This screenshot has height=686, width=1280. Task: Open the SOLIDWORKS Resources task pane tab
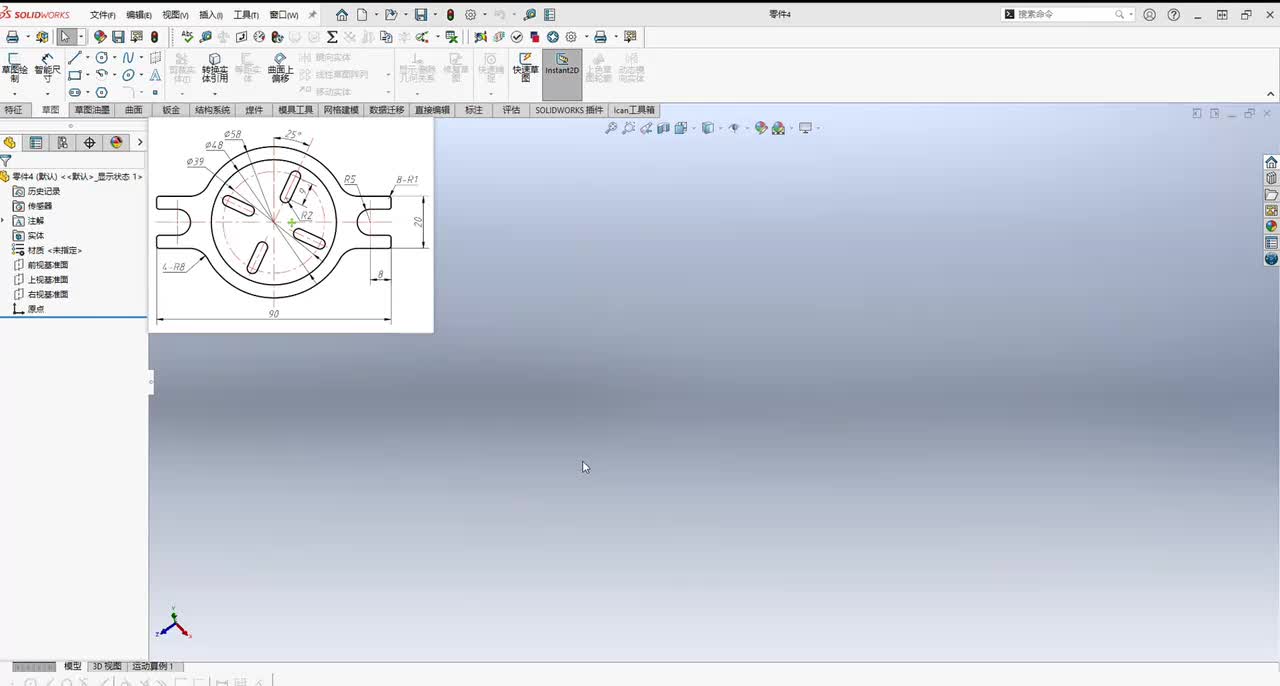pos(1271,162)
